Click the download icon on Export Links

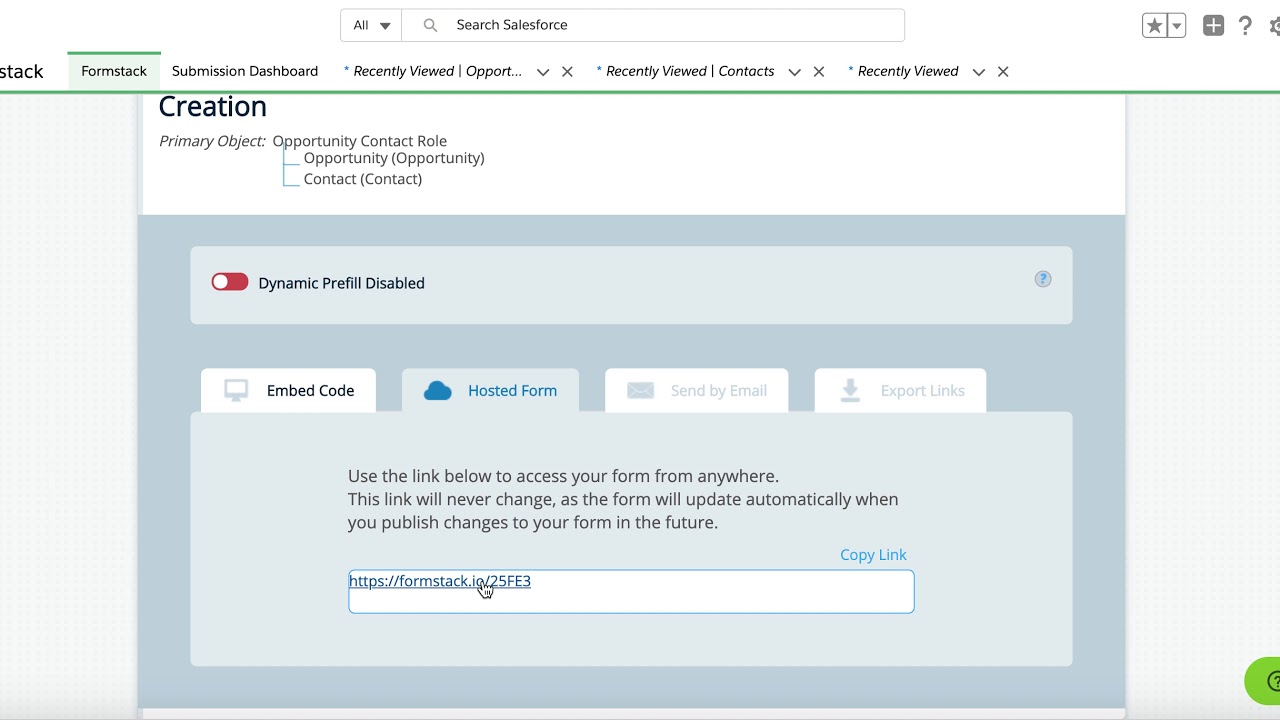(850, 390)
